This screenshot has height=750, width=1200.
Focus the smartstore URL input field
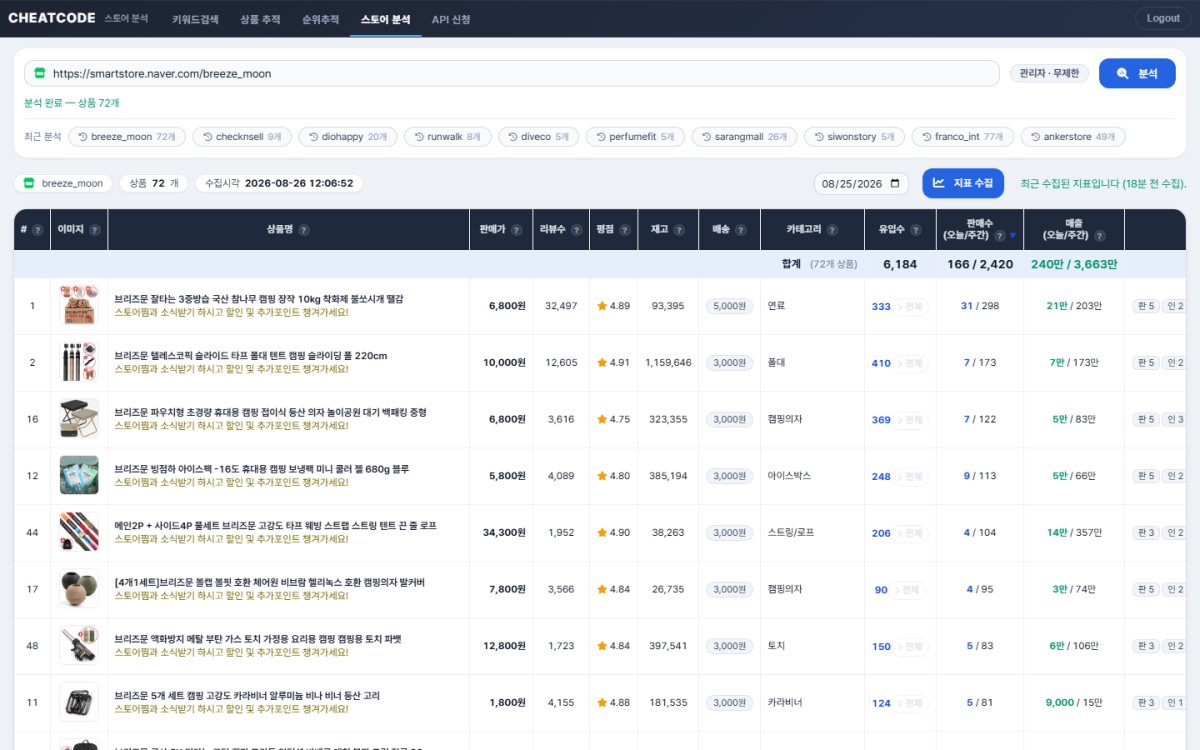[512, 74]
